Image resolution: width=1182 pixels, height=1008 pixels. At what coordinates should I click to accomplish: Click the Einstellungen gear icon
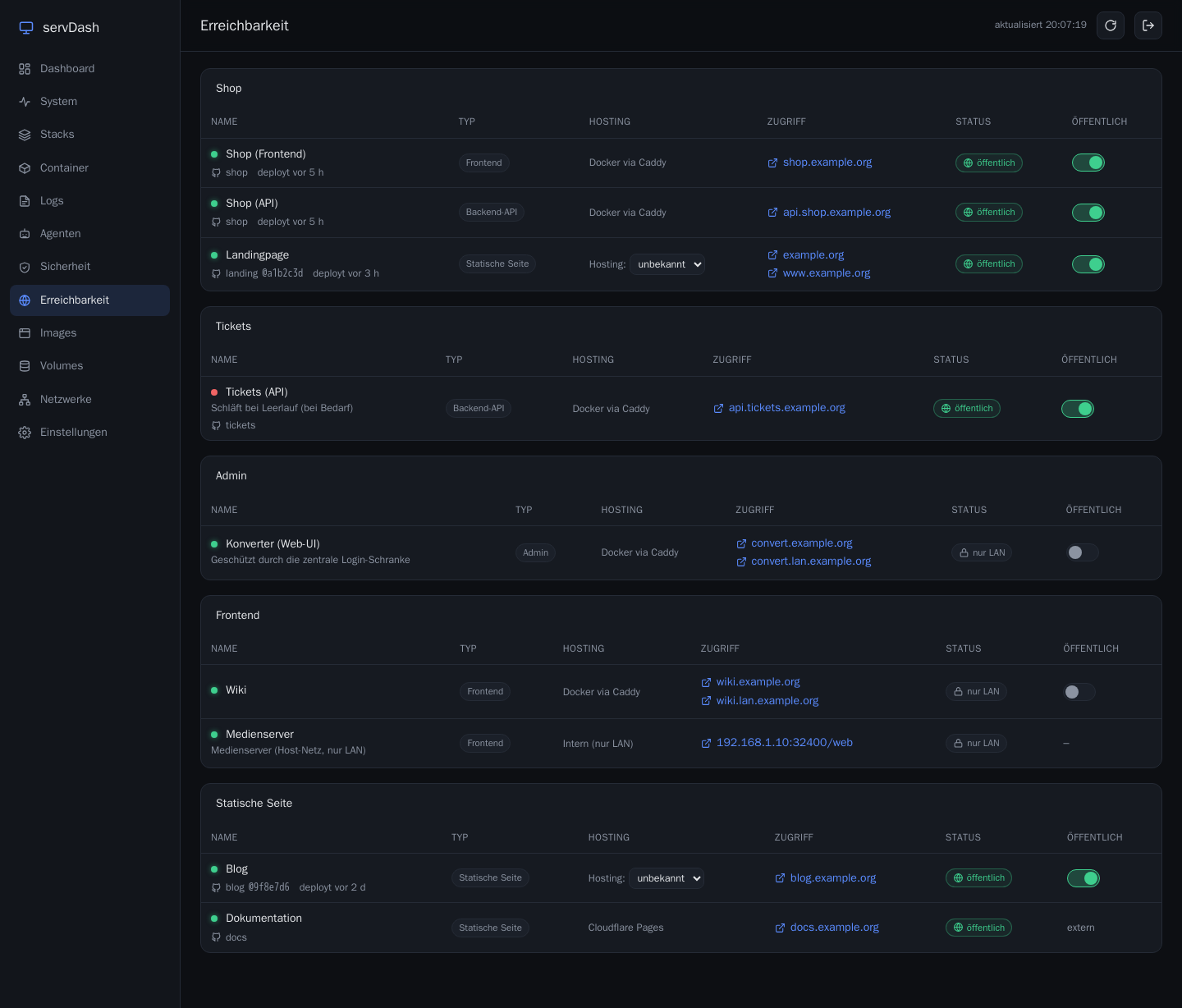pyautogui.click(x=25, y=433)
